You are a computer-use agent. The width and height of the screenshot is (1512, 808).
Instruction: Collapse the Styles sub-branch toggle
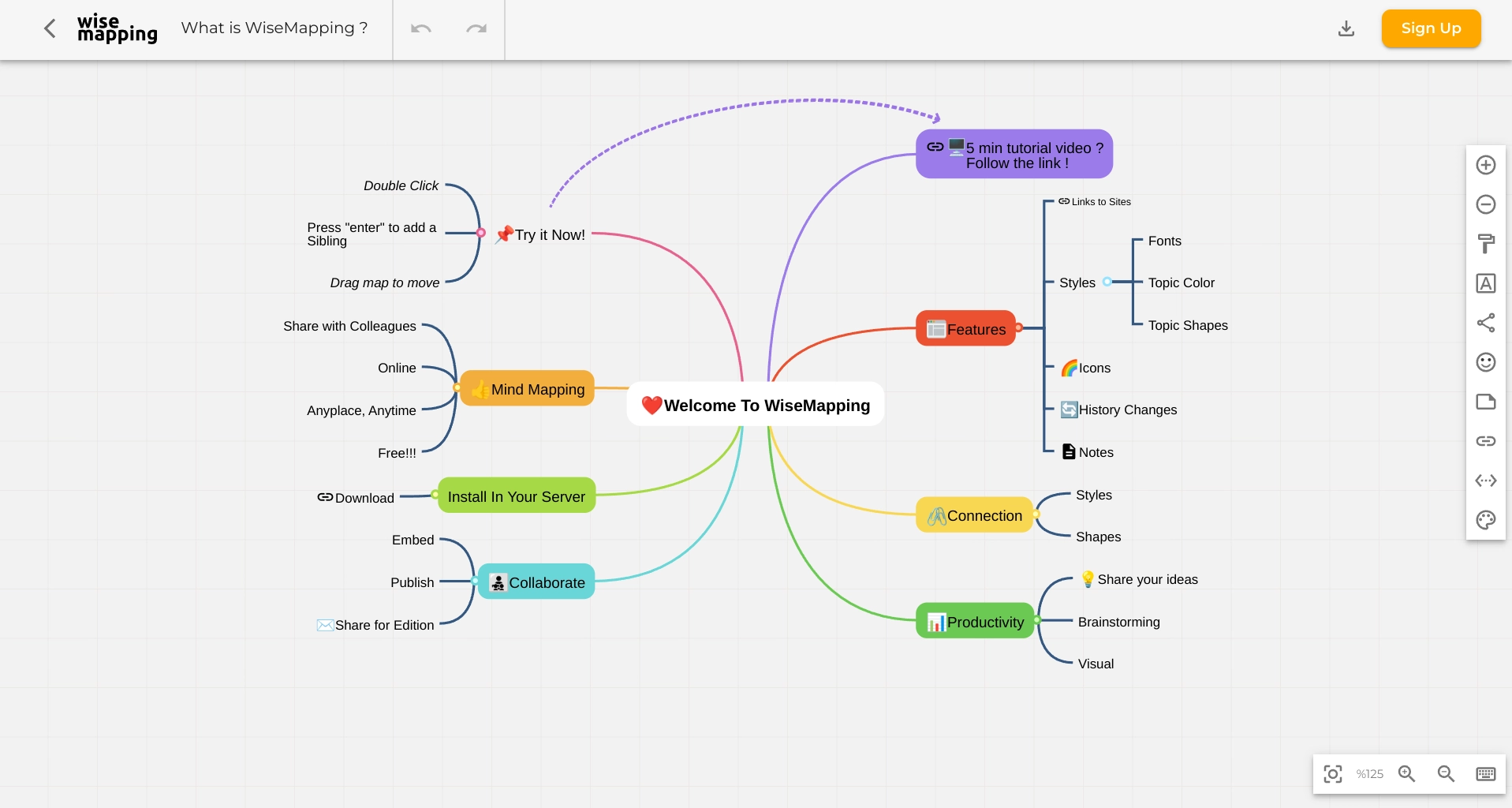[x=1107, y=282]
